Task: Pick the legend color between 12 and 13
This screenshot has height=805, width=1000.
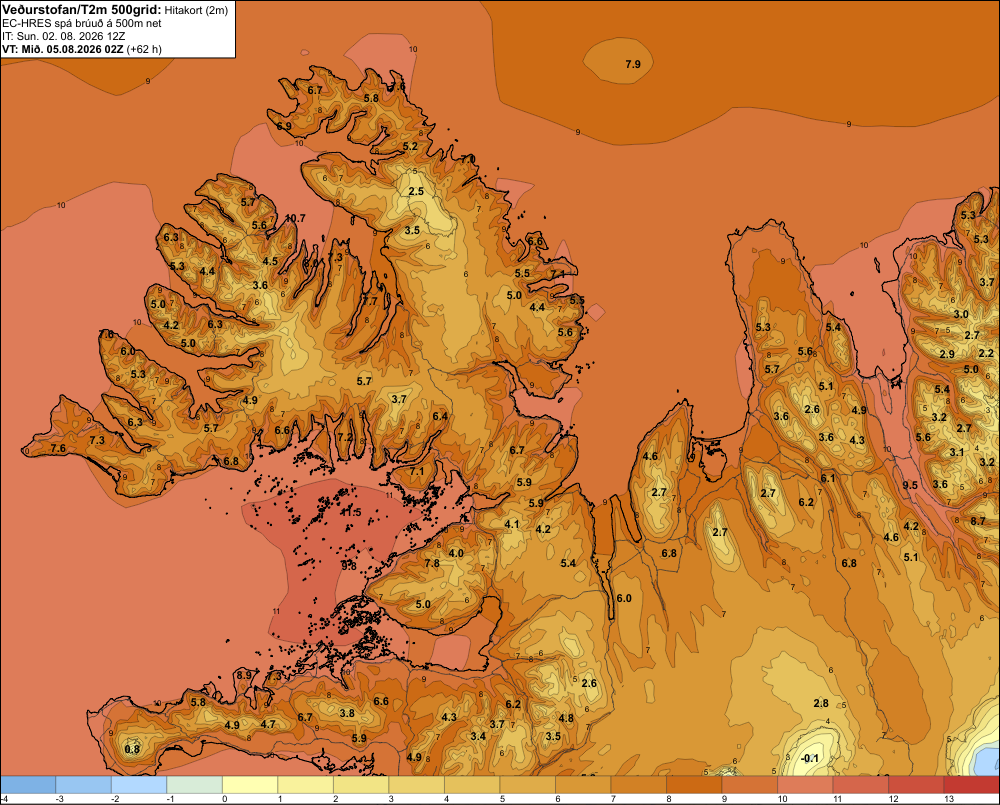Action: pyautogui.click(x=916, y=784)
